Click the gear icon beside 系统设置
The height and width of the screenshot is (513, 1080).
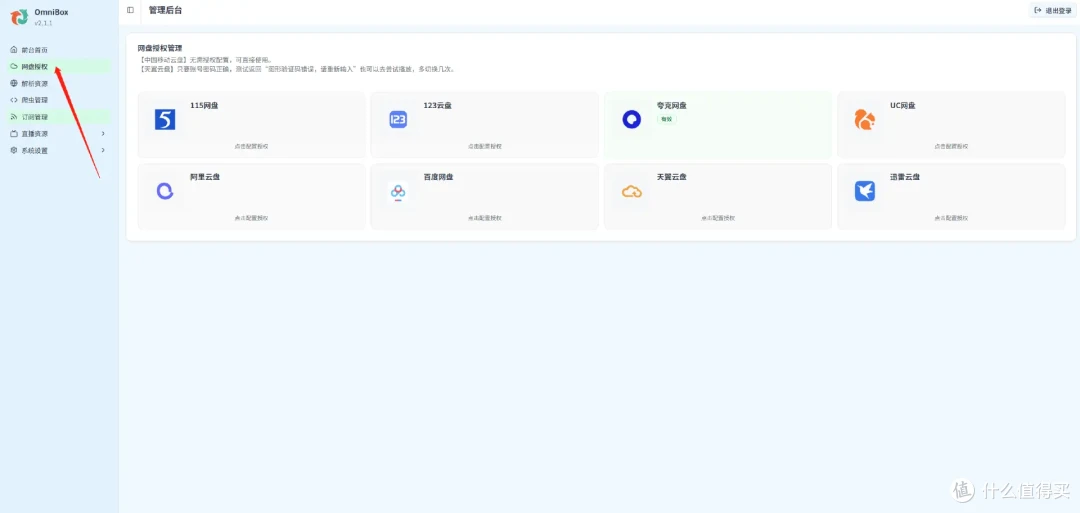coord(14,150)
